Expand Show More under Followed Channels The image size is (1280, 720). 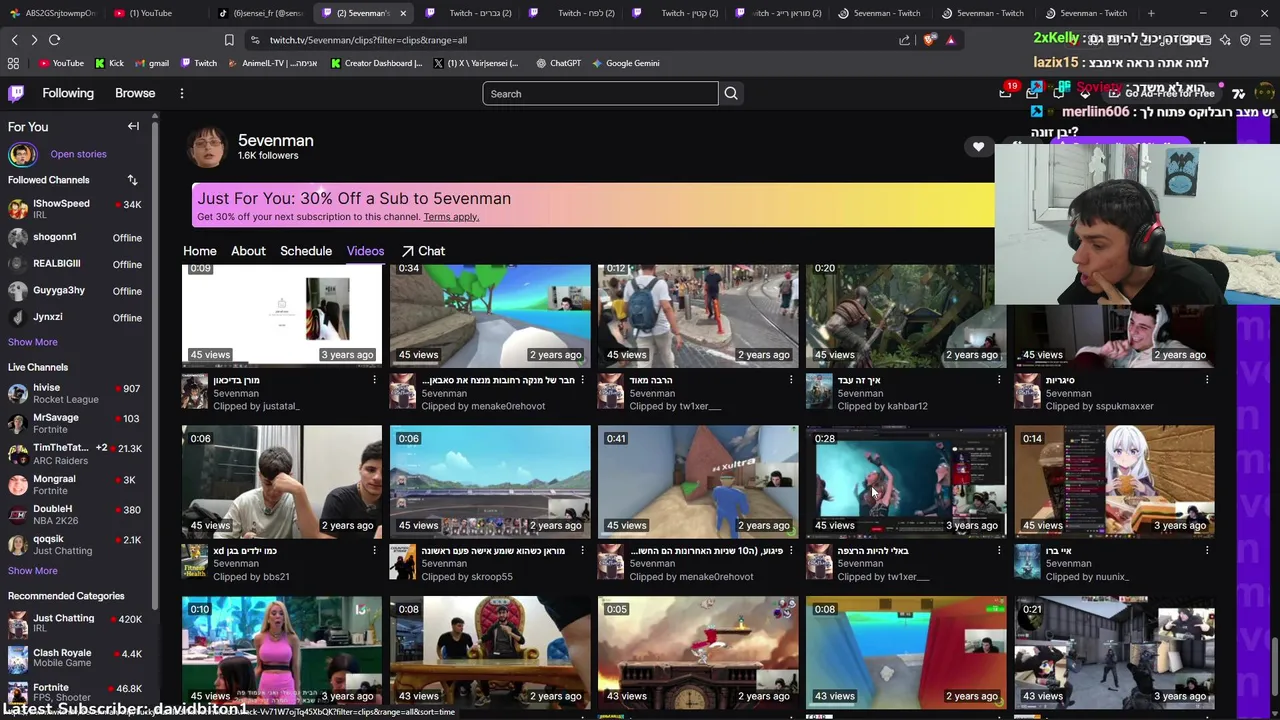(33, 342)
